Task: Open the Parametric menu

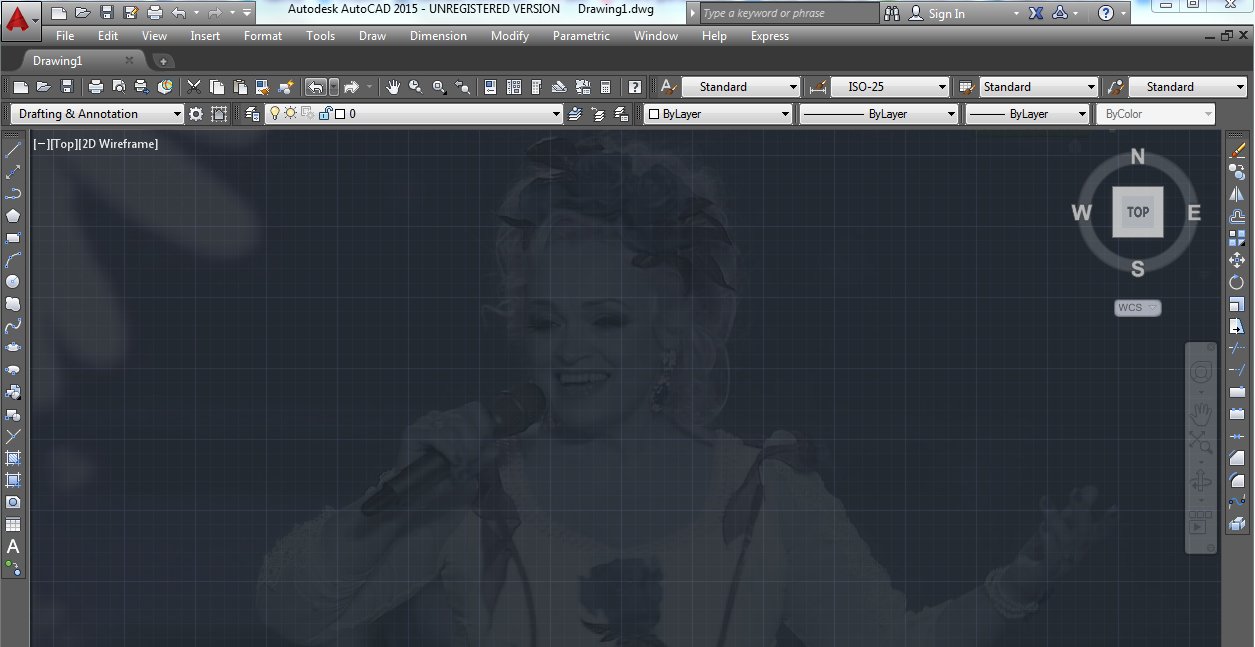Action: coord(581,36)
